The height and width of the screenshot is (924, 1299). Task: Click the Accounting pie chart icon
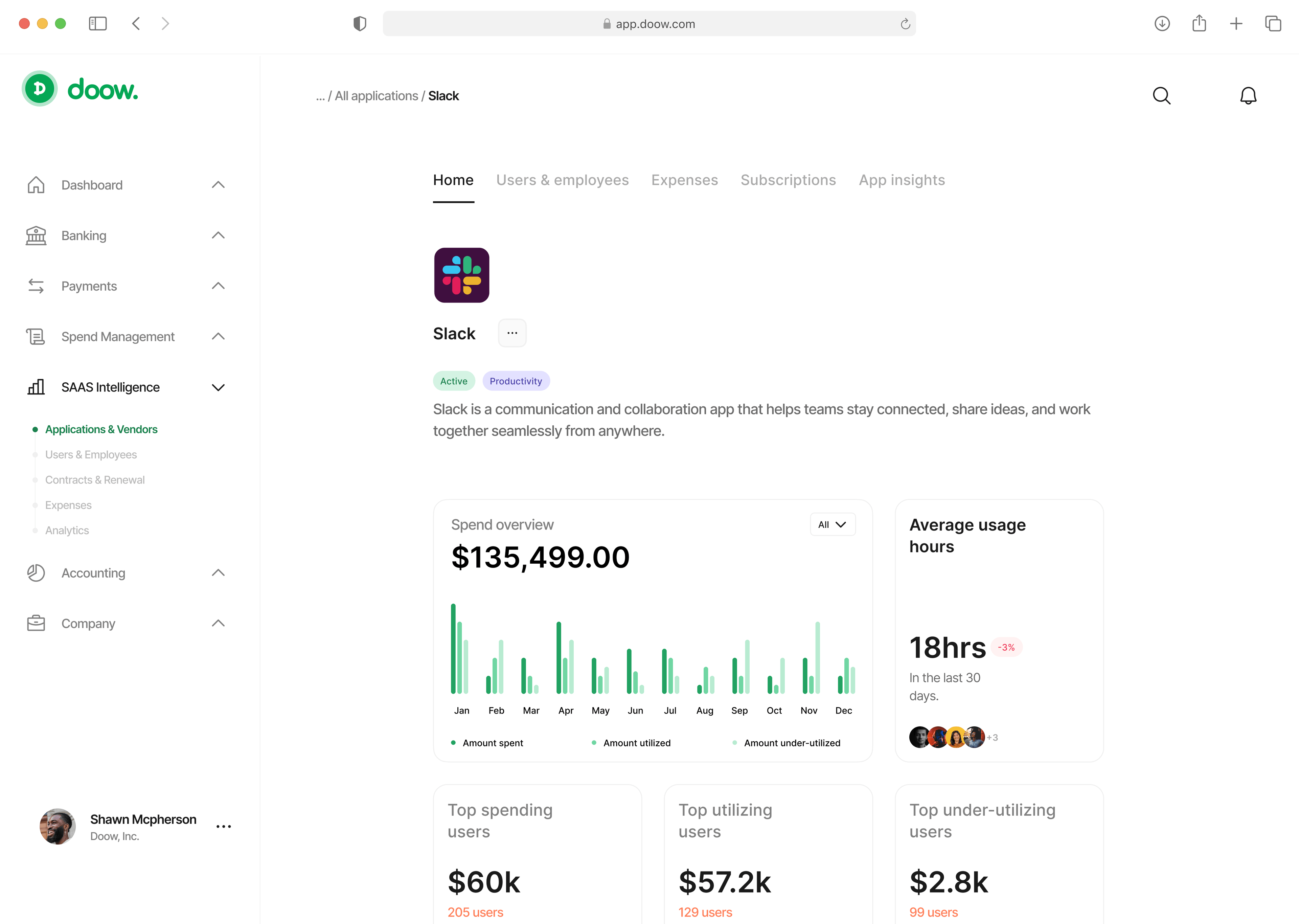coord(36,573)
